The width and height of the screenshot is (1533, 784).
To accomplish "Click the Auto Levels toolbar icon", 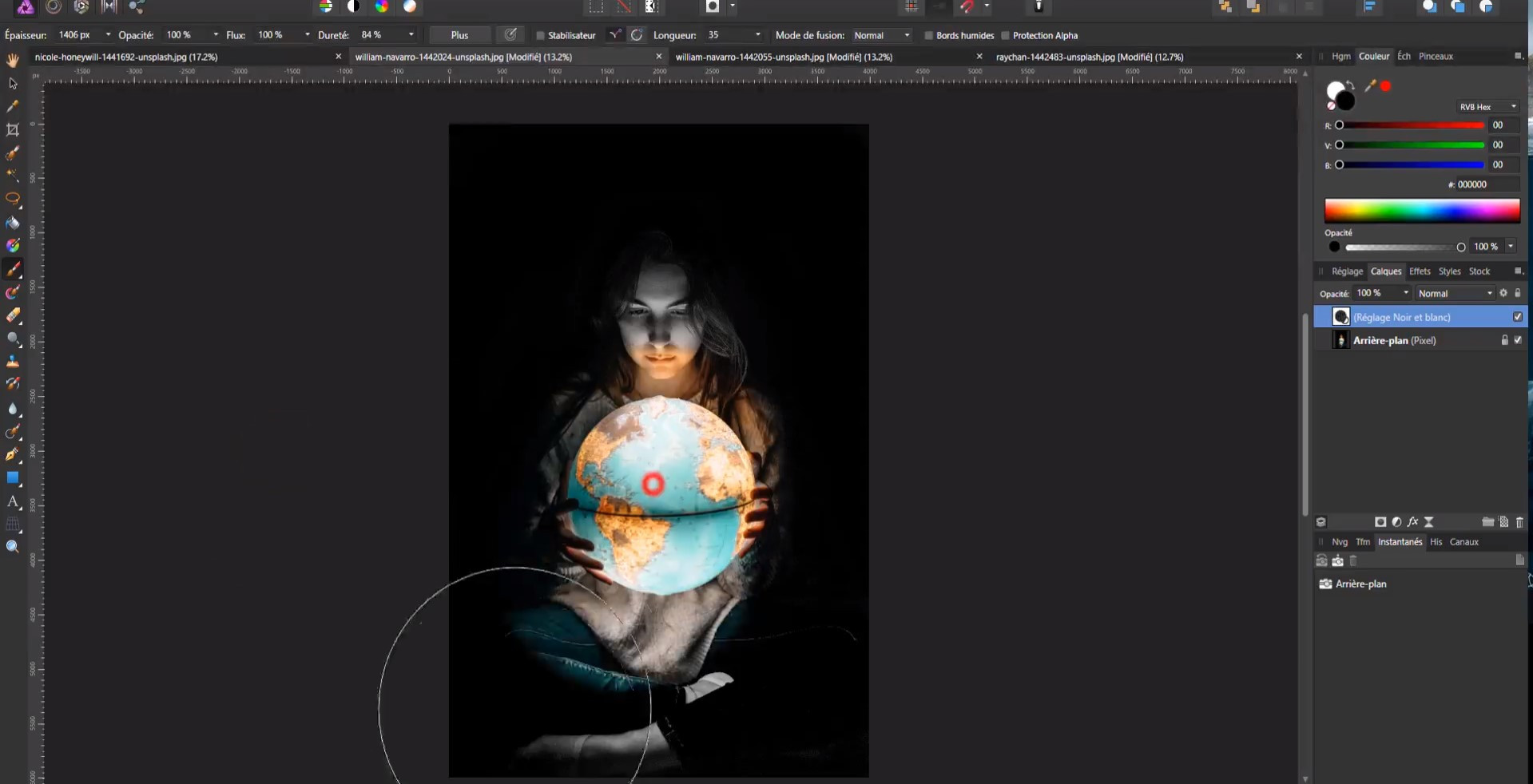I will click(x=326, y=6).
